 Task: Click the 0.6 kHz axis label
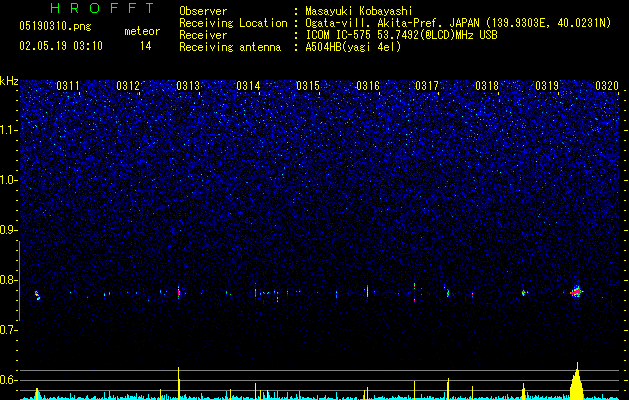click(8, 380)
